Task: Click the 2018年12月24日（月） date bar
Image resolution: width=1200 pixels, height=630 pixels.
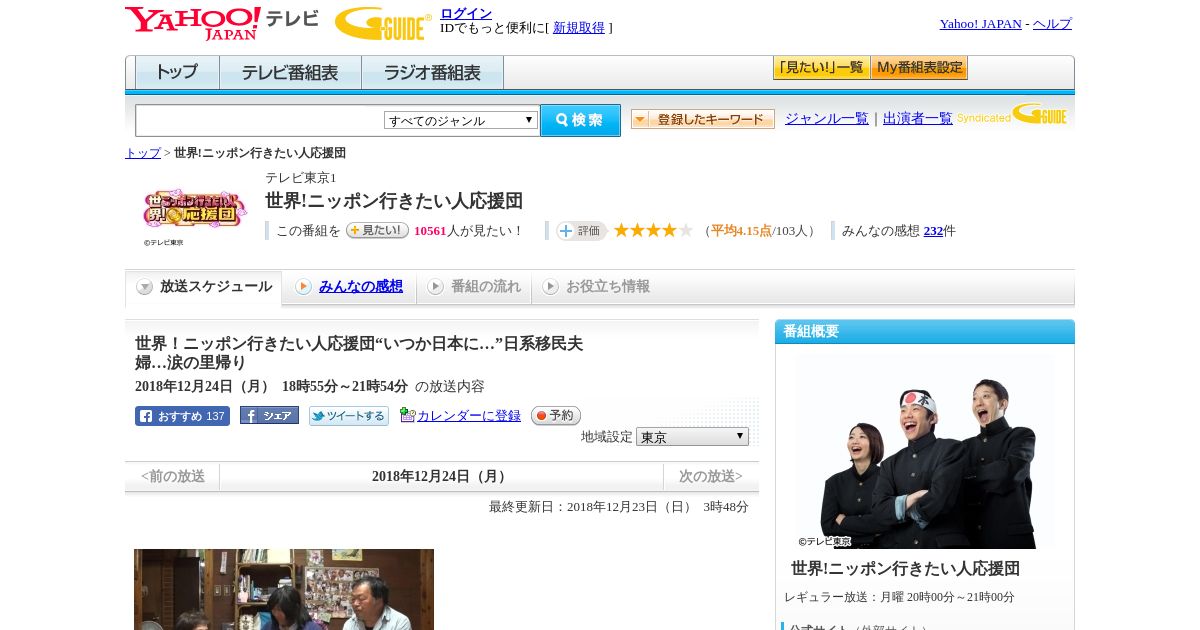Action: tap(441, 477)
